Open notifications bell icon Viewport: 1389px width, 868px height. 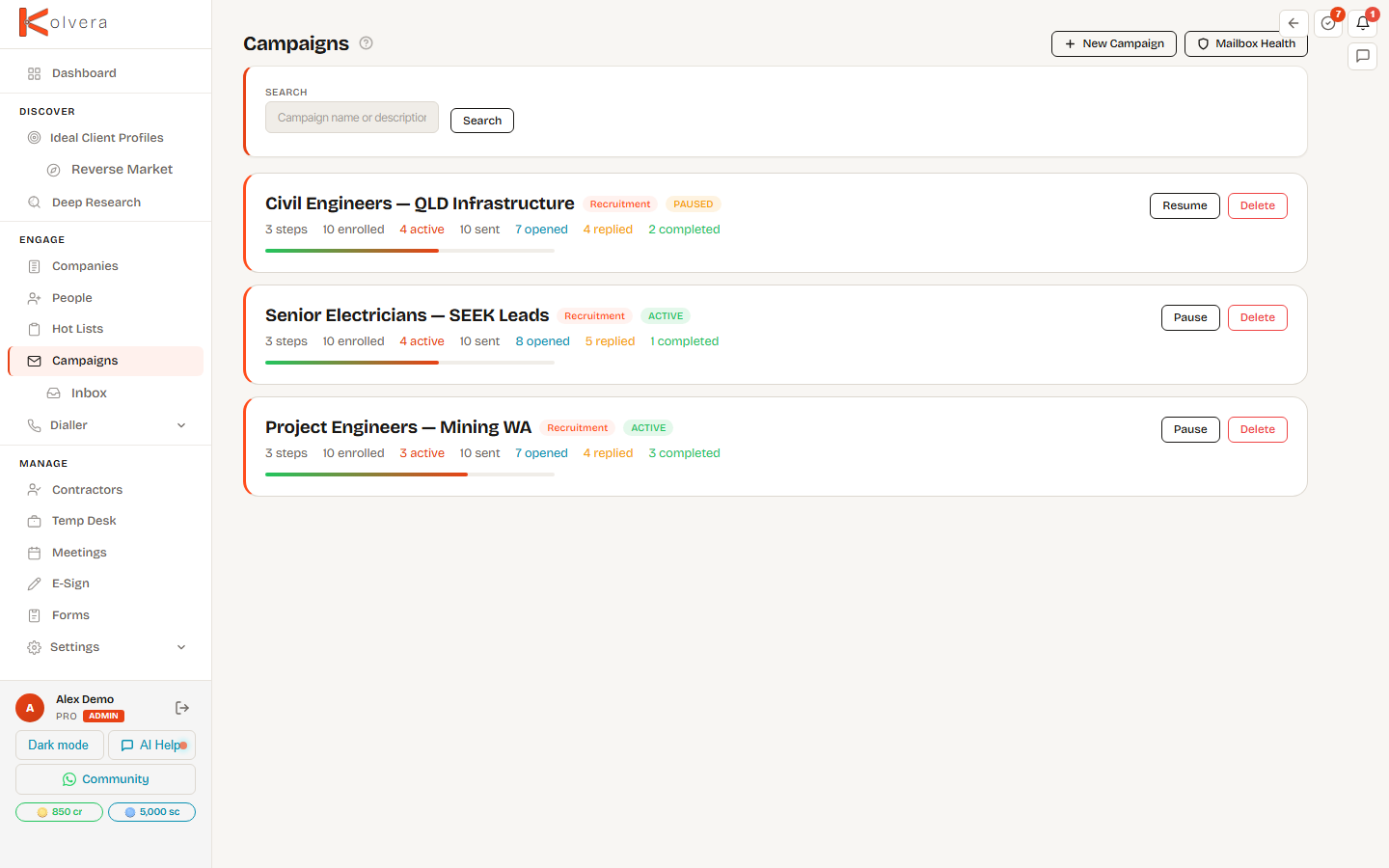pyautogui.click(x=1363, y=23)
